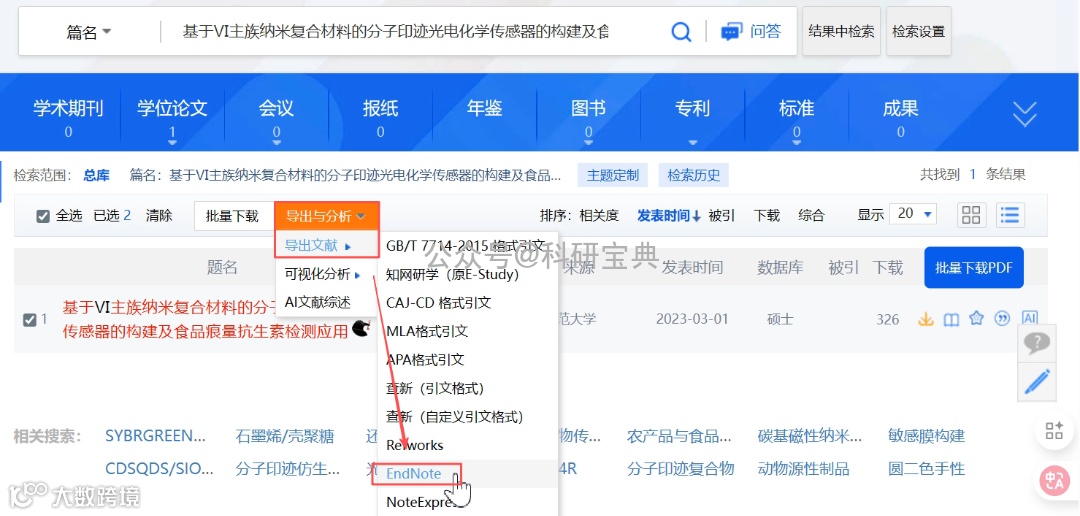Sort by 相关度
This screenshot has height=516, width=1080.
point(599,216)
